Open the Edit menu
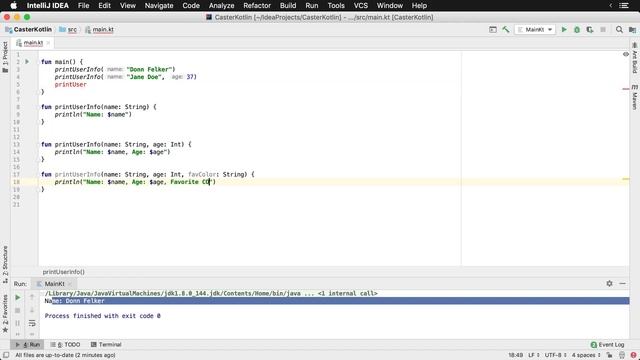 click(x=104, y=6)
